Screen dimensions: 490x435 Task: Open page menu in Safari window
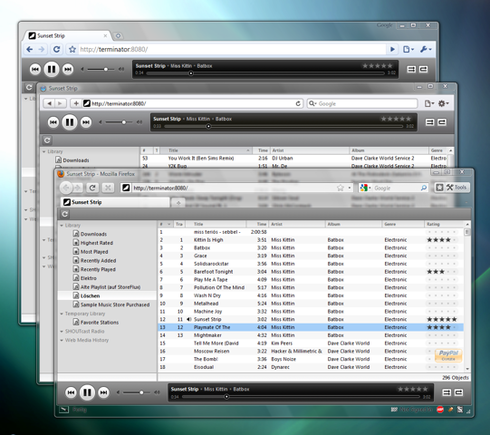(x=429, y=104)
